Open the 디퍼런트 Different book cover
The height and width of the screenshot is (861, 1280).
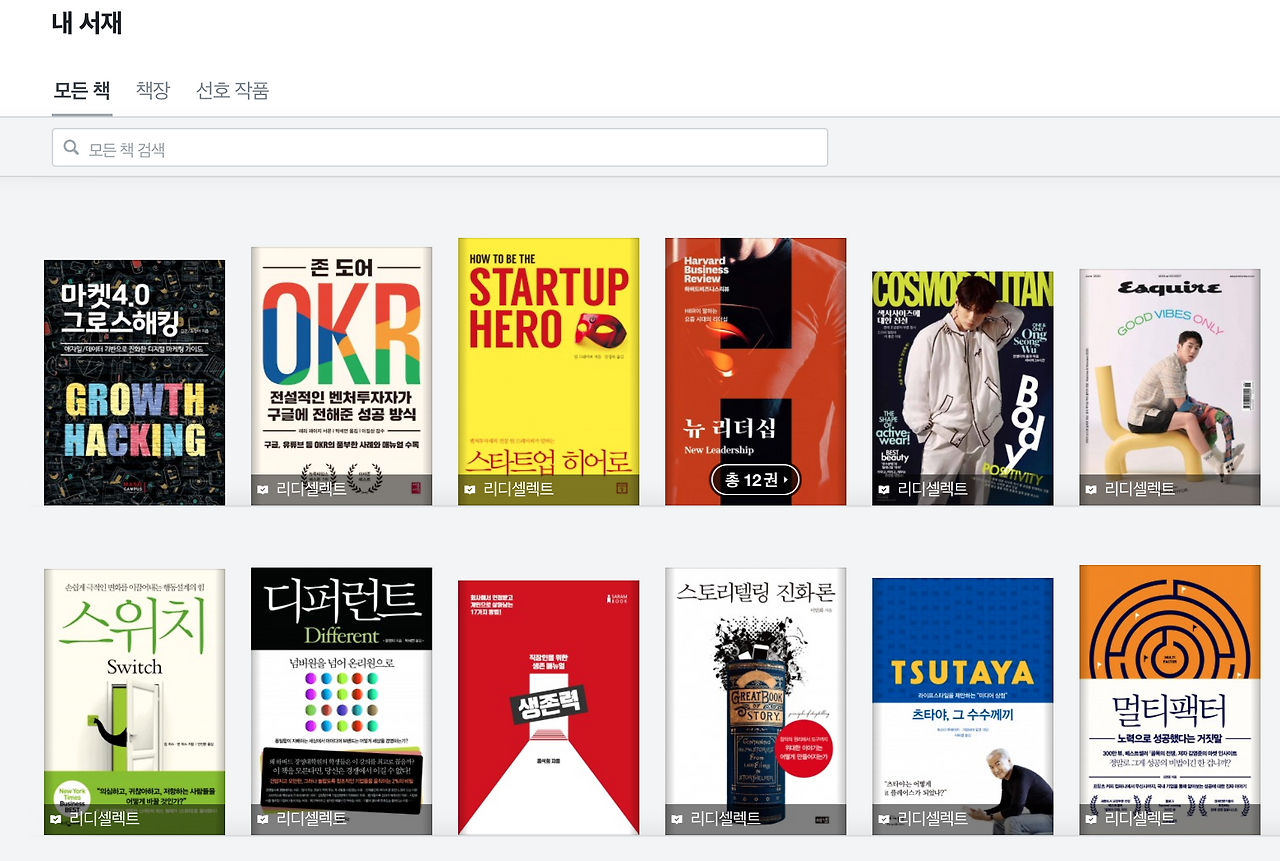pyautogui.click(x=342, y=702)
